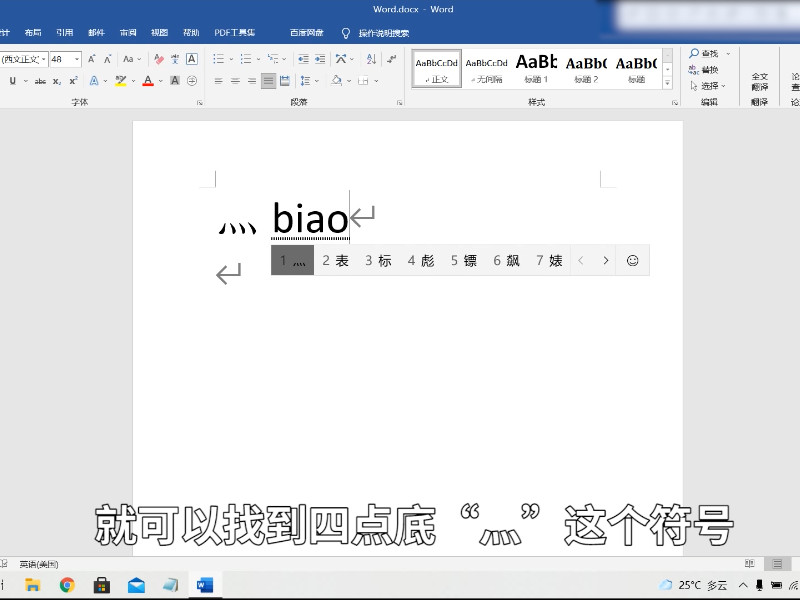Apply the 无间隔 style
800x600 pixels.
pyautogui.click(x=486, y=69)
